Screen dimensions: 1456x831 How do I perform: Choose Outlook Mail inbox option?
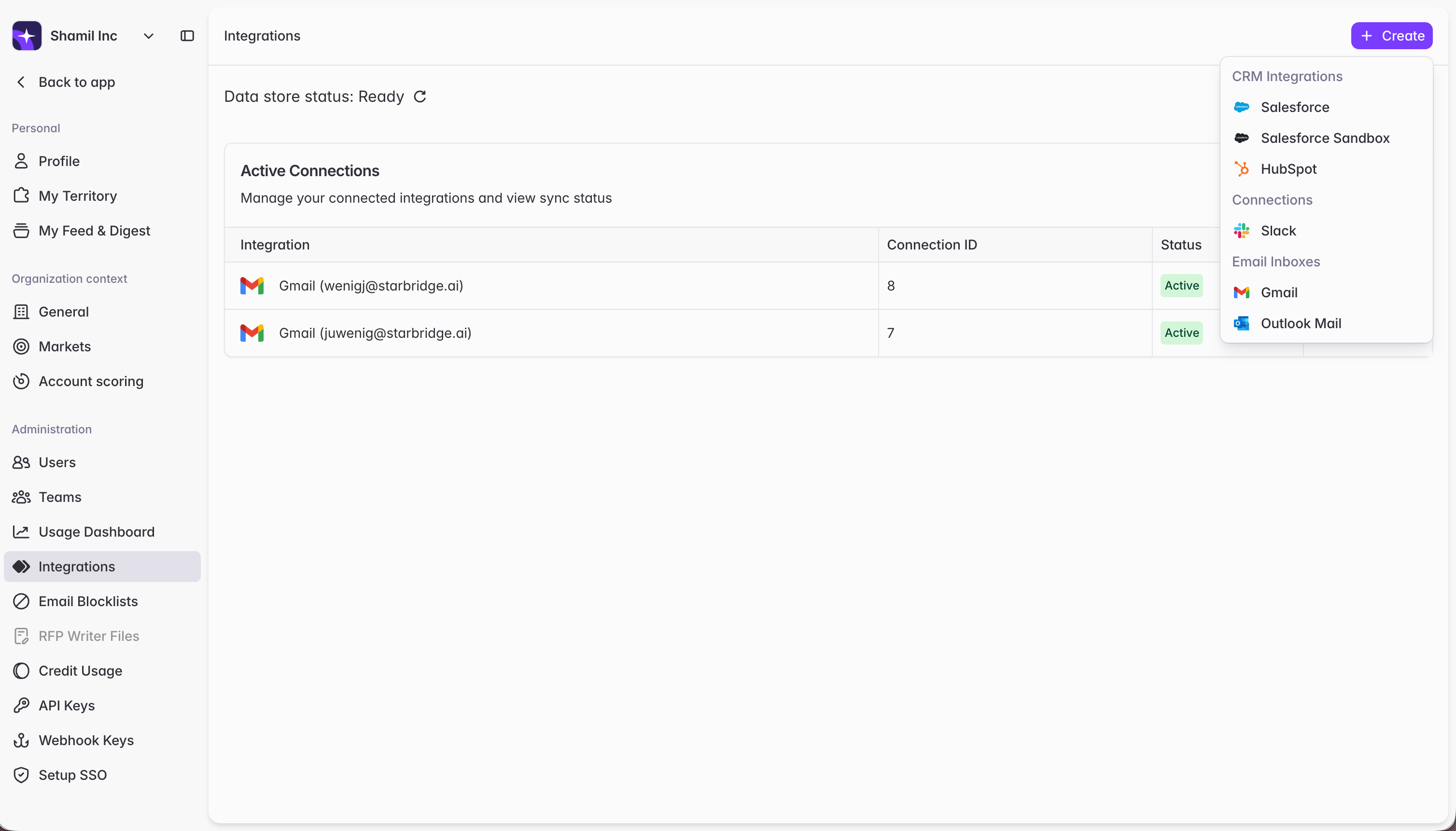[1326, 323]
